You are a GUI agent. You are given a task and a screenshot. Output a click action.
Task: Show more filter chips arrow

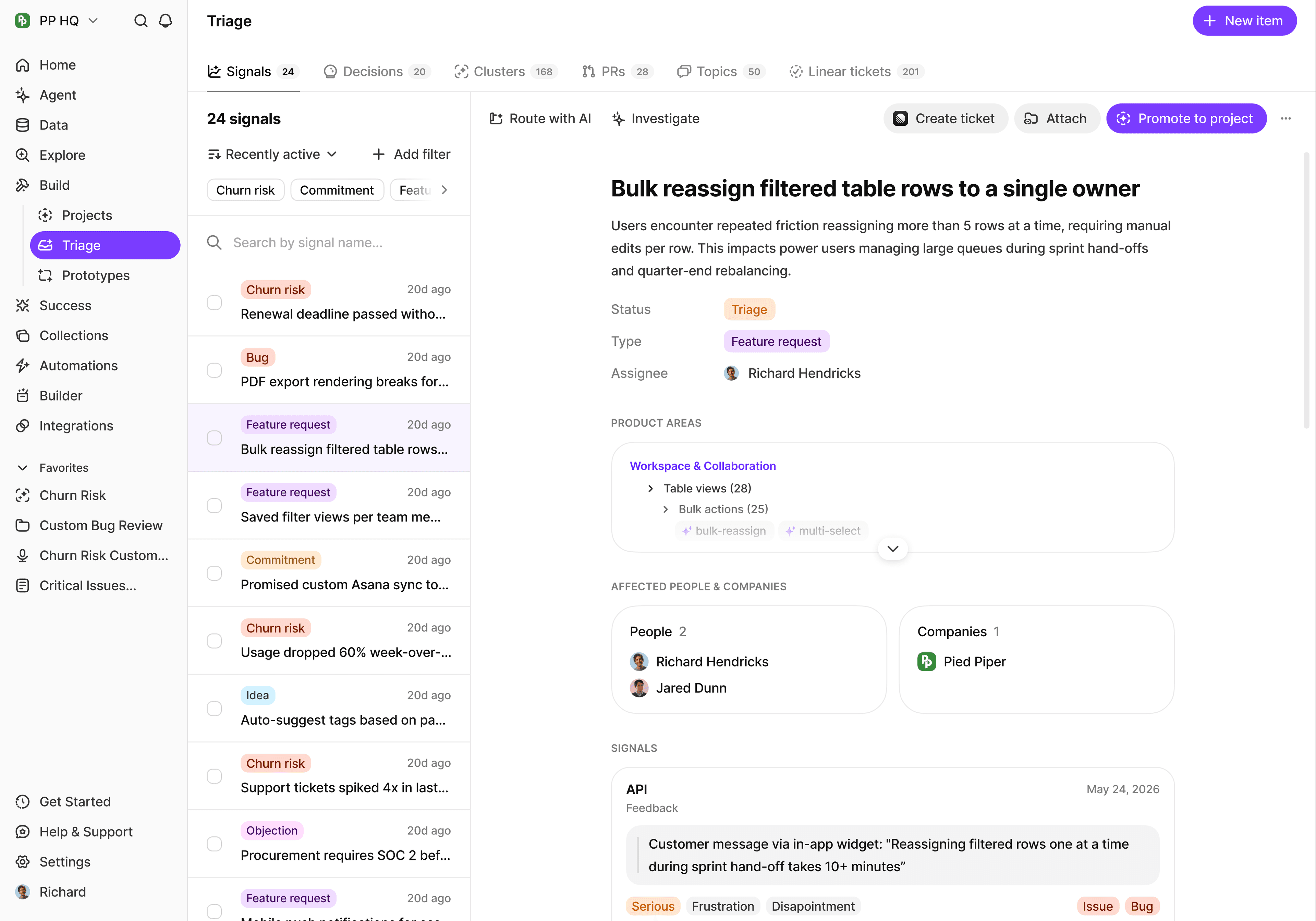click(444, 190)
